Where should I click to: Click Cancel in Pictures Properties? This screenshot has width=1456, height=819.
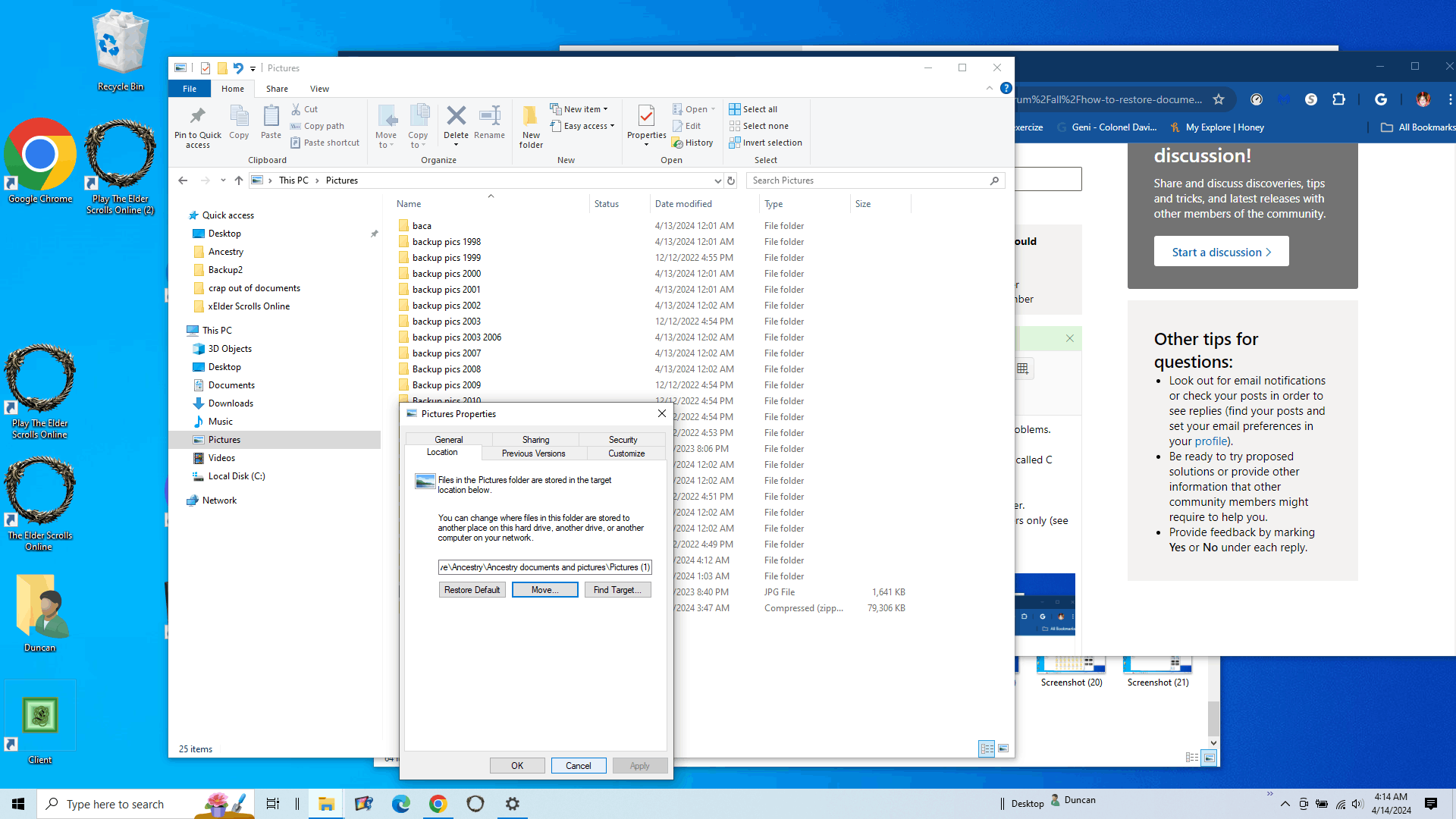(x=578, y=766)
